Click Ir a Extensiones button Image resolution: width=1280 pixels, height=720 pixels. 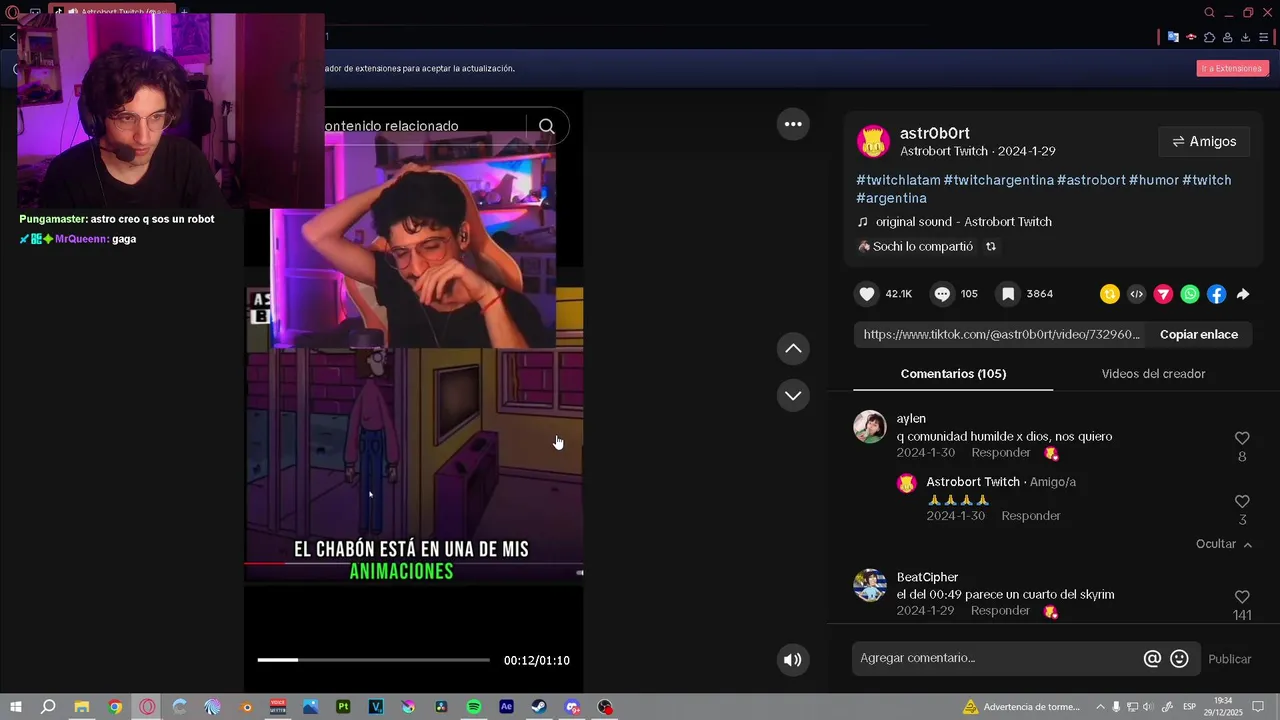point(1232,69)
